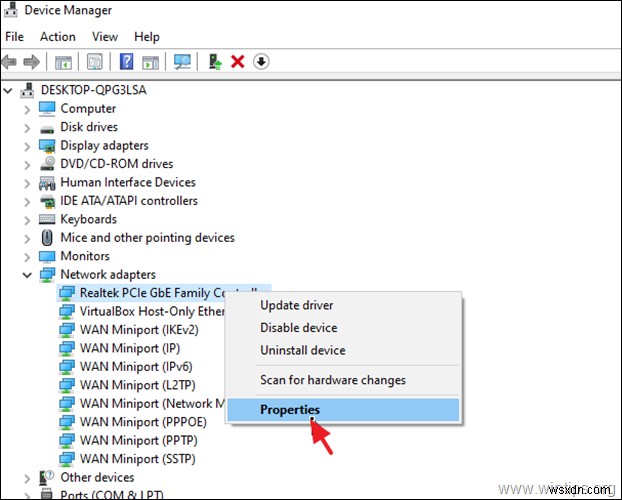Expand the Human Interface Devices node
Screen dimensions: 622x500
click(27, 183)
